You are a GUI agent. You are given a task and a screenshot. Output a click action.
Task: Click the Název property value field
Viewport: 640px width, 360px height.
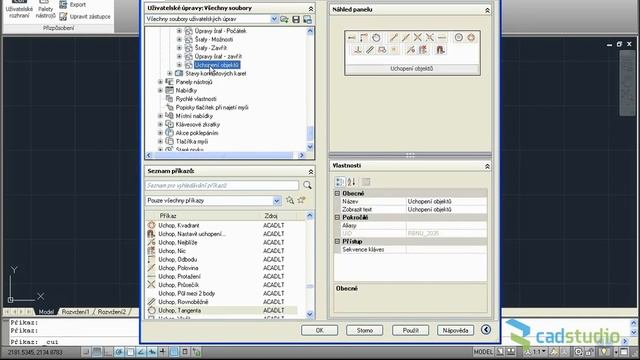[x=447, y=202]
